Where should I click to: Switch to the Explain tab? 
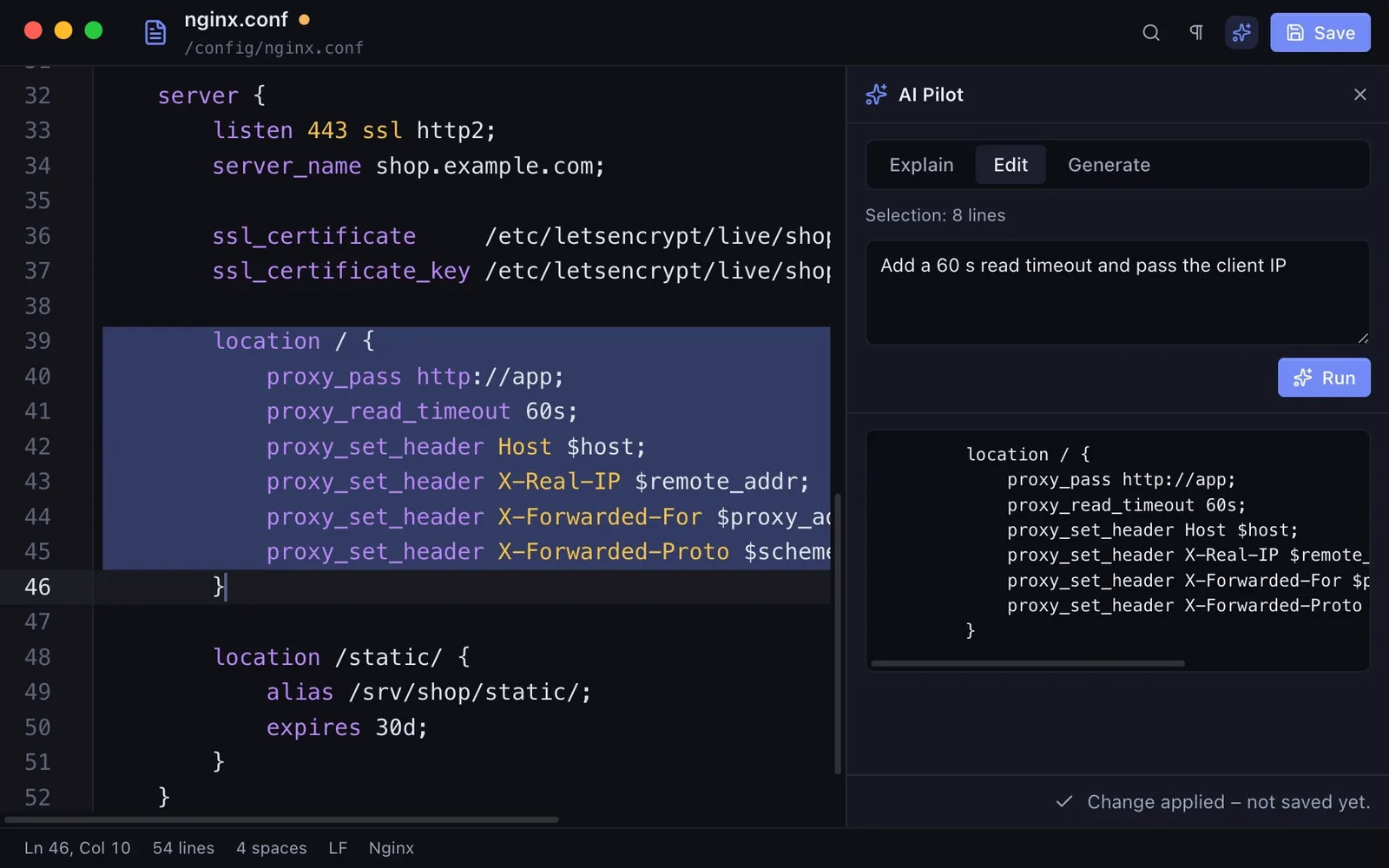tap(921, 165)
